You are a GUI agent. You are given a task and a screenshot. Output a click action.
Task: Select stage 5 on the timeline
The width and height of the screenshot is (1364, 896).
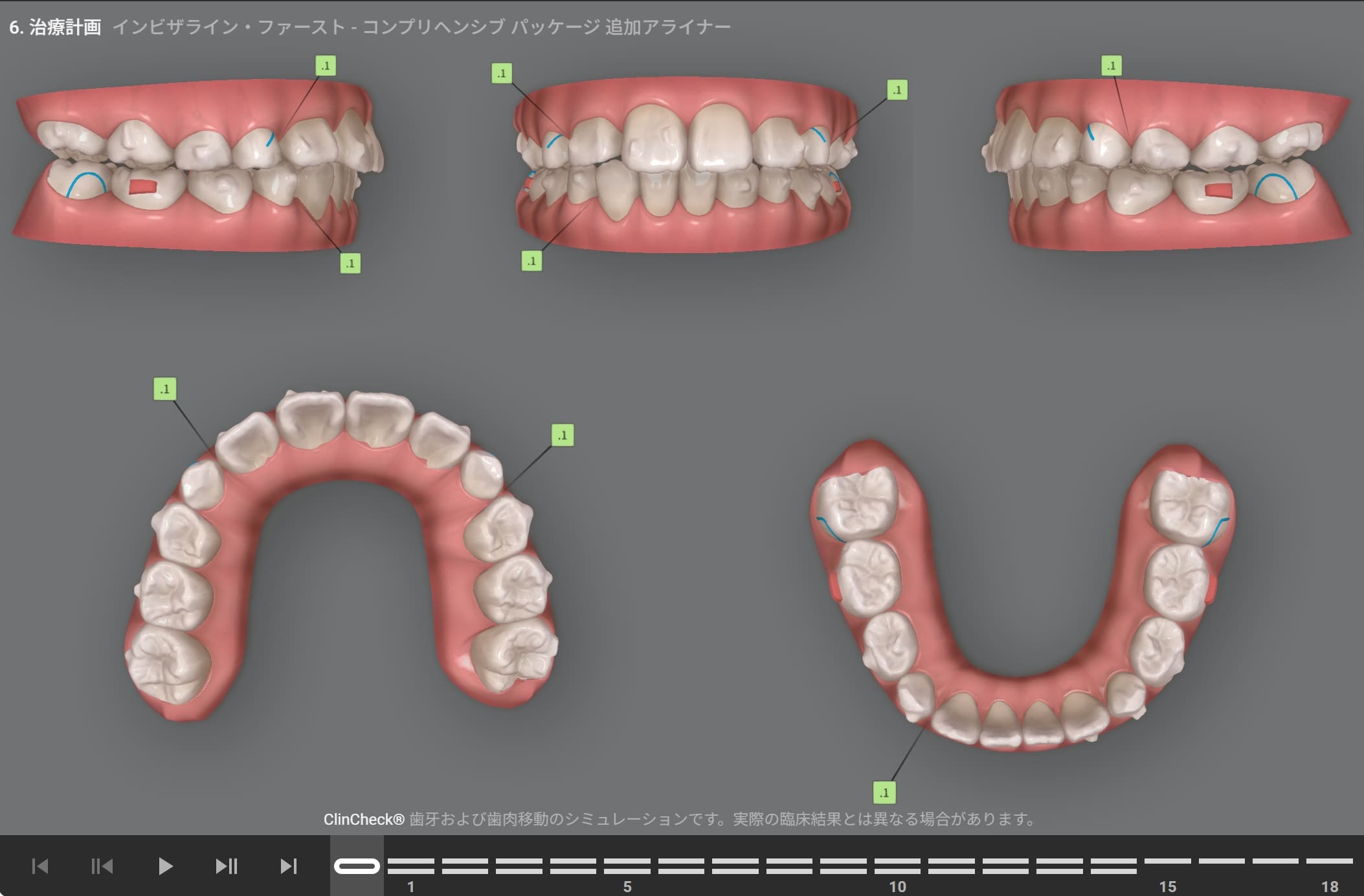point(627,866)
